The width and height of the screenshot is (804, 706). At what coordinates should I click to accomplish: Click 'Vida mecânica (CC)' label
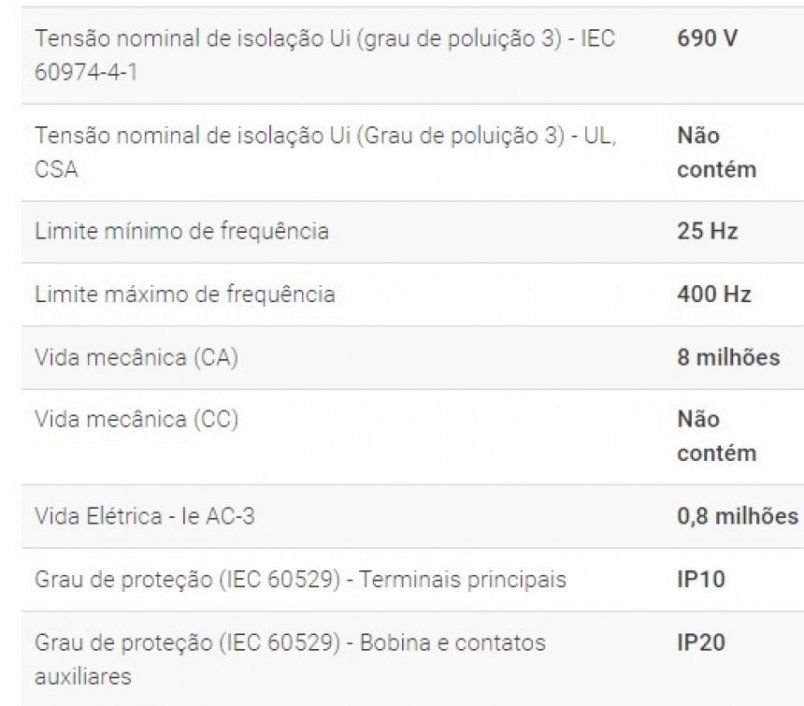136,420
